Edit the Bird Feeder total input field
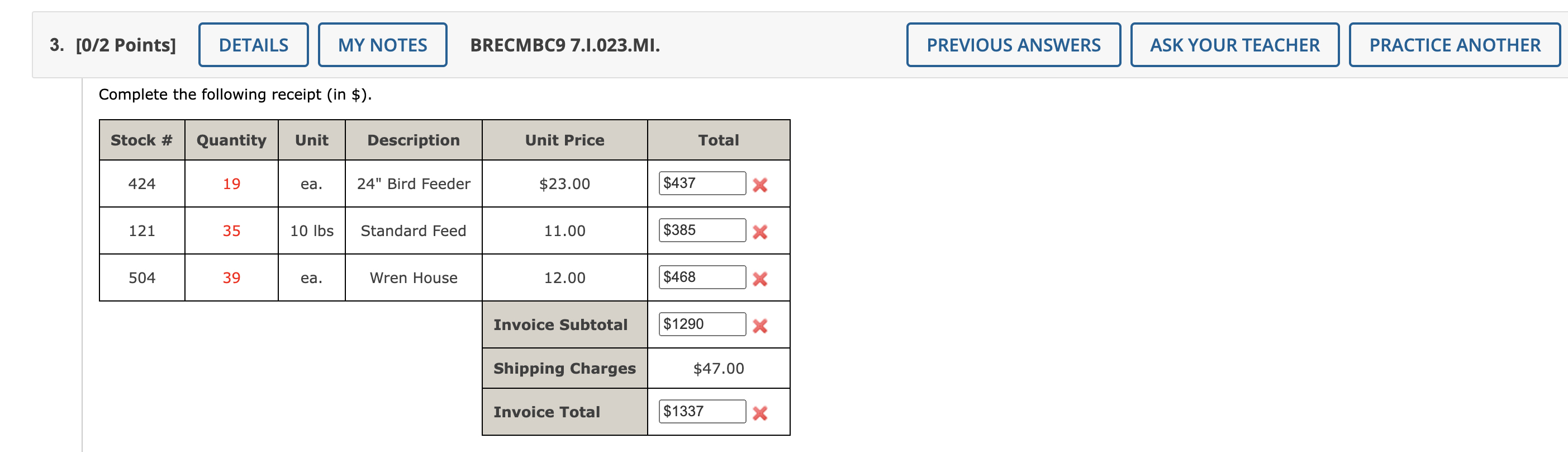Image resolution: width=1568 pixels, height=452 pixels. tap(702, 183)
